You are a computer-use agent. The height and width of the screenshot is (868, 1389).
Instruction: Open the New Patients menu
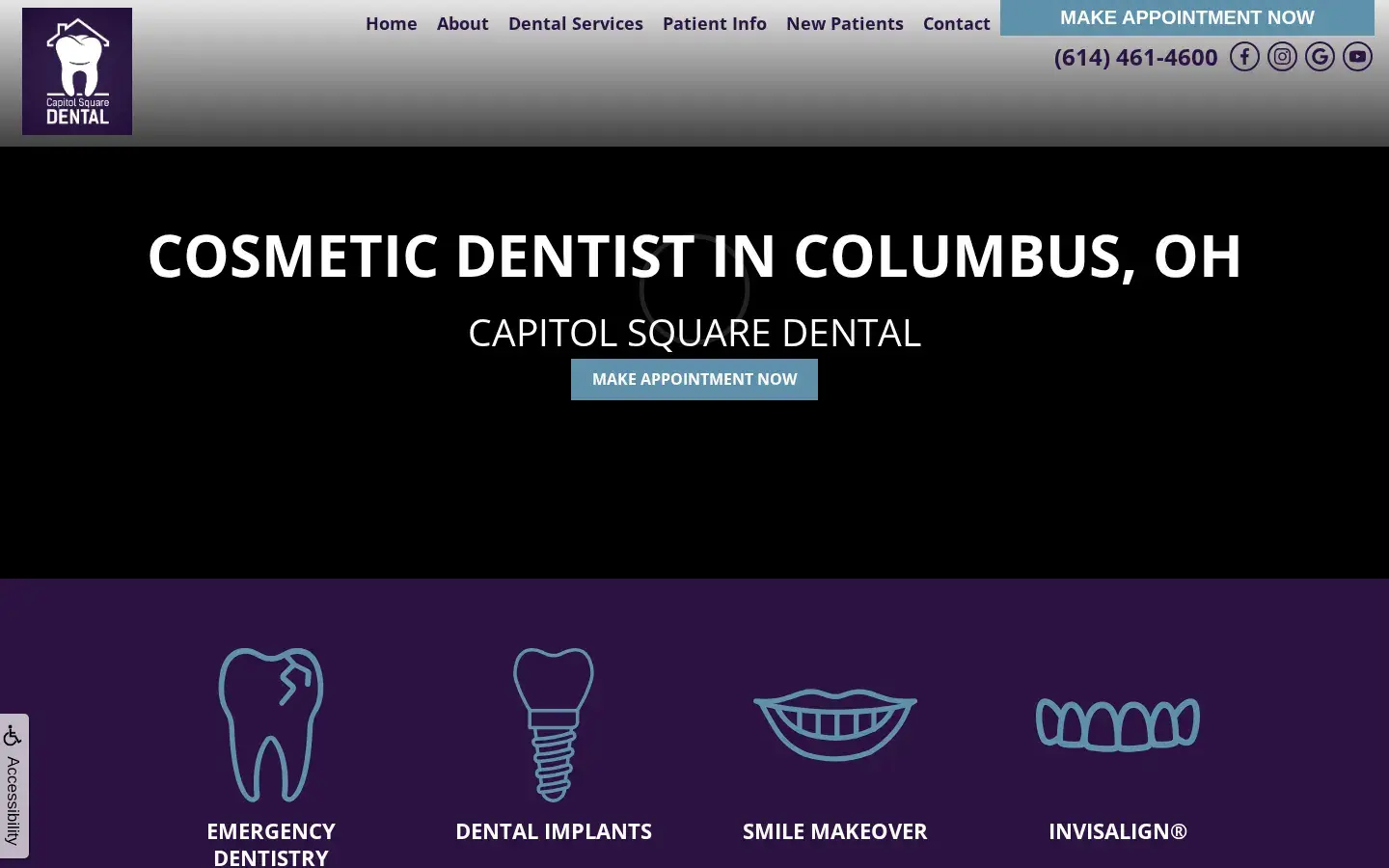click(845, 23)
